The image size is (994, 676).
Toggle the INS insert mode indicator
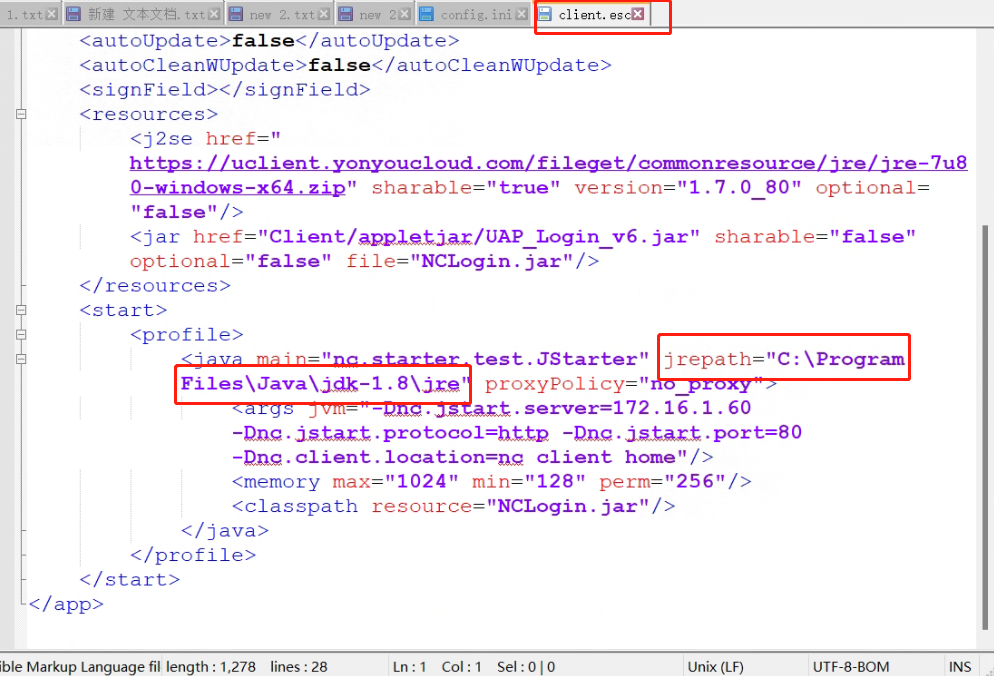click(959, 667)
